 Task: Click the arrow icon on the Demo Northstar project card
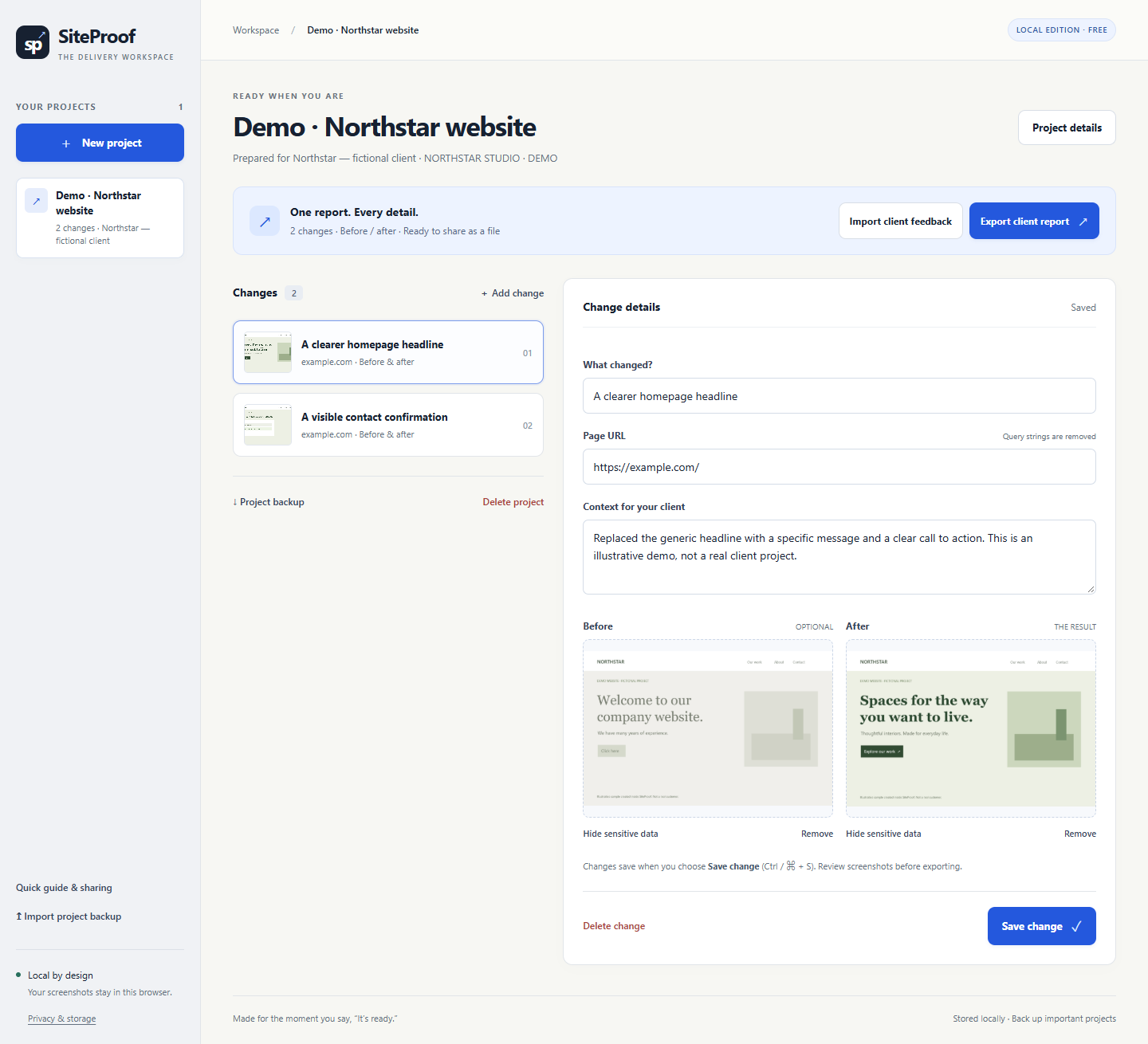click(36, 201)
